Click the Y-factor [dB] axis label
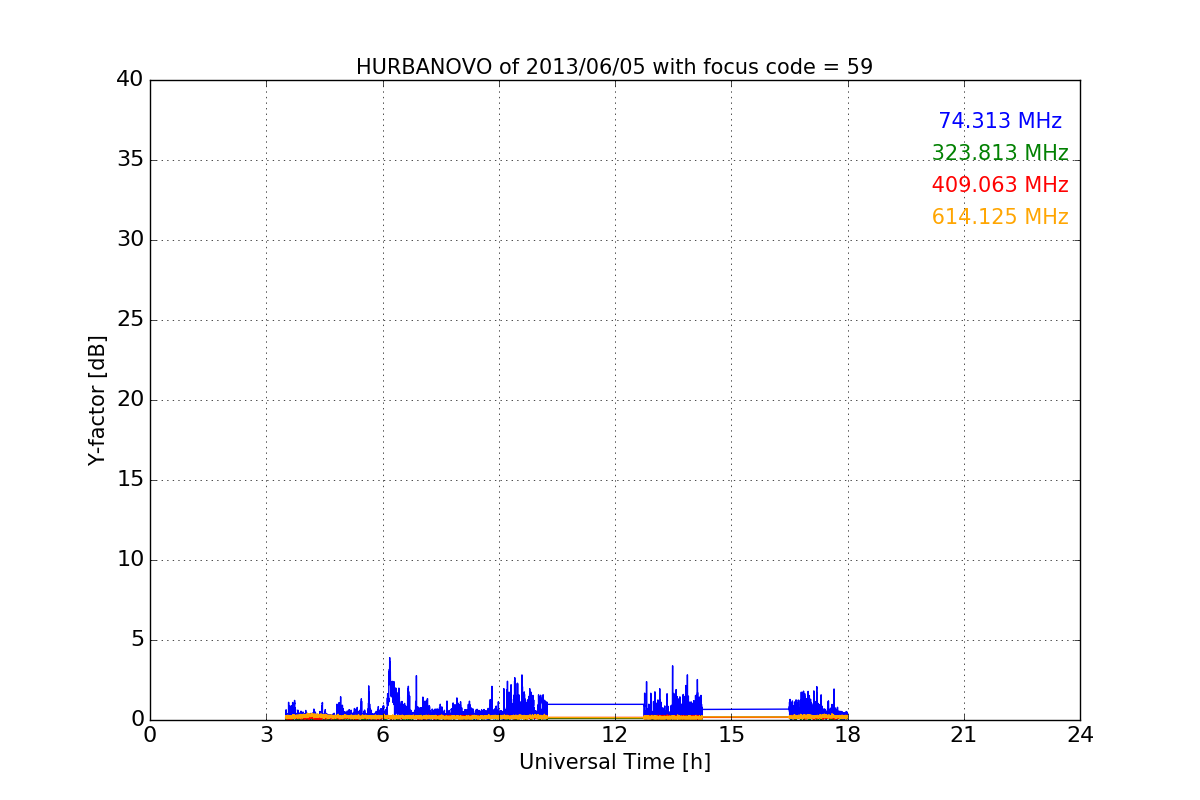This screenshot has height=800, width=1200. coord(97,400)
